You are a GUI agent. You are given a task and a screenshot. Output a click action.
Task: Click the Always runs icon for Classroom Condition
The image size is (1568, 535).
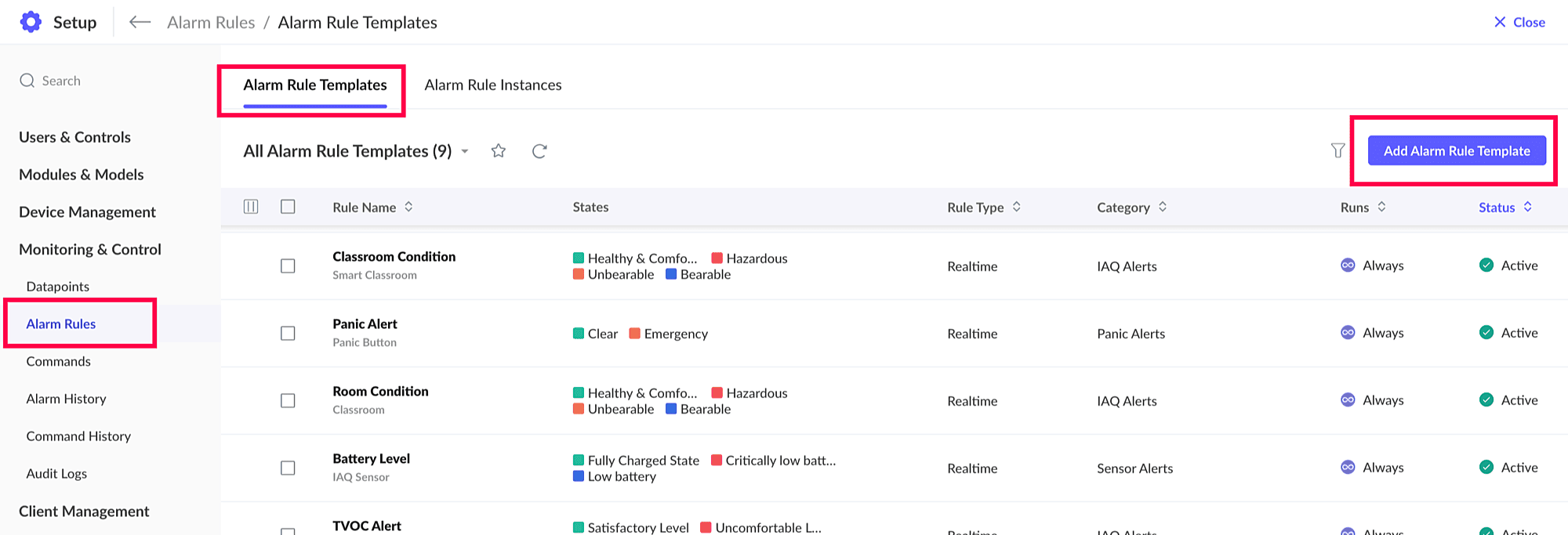[x=1348, y=266]
